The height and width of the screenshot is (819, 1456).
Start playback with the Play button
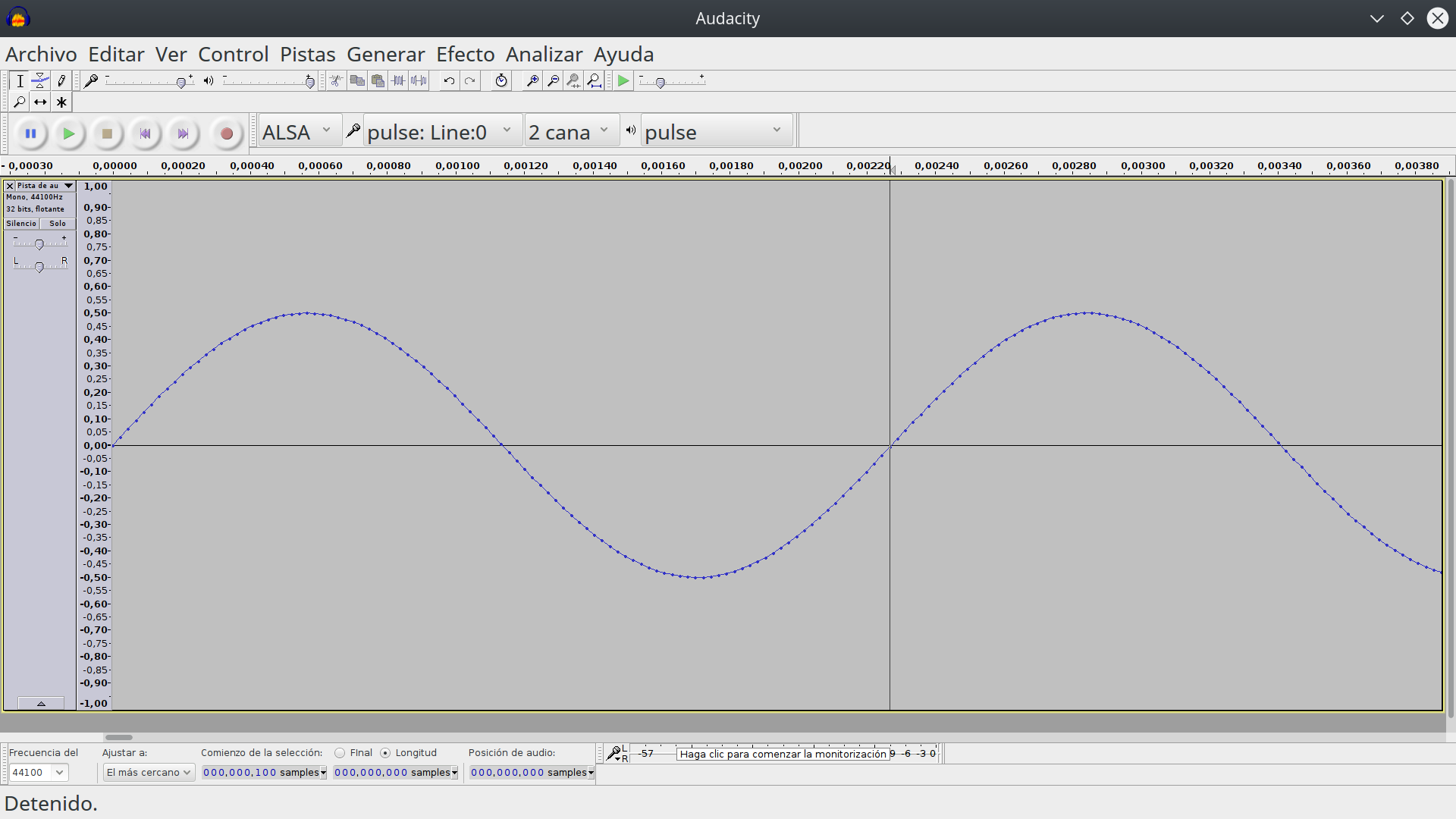pyautogui.click(x=69, y=133)
